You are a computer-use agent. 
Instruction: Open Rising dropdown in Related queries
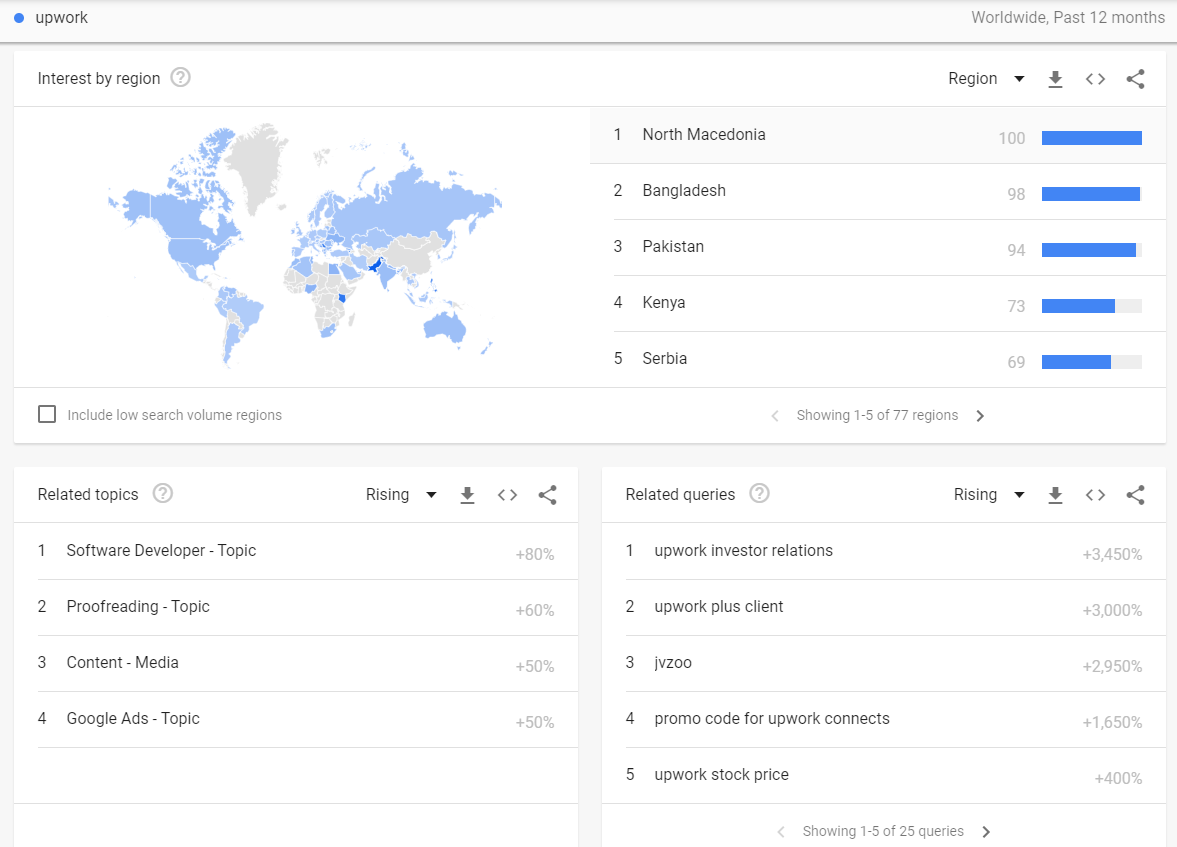989,495
